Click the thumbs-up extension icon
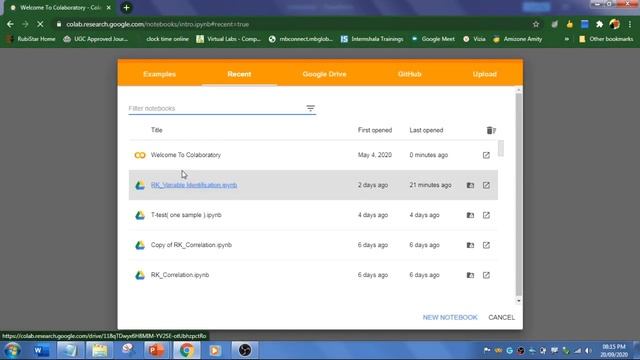The image size is (640, 360). pos(569,24)
